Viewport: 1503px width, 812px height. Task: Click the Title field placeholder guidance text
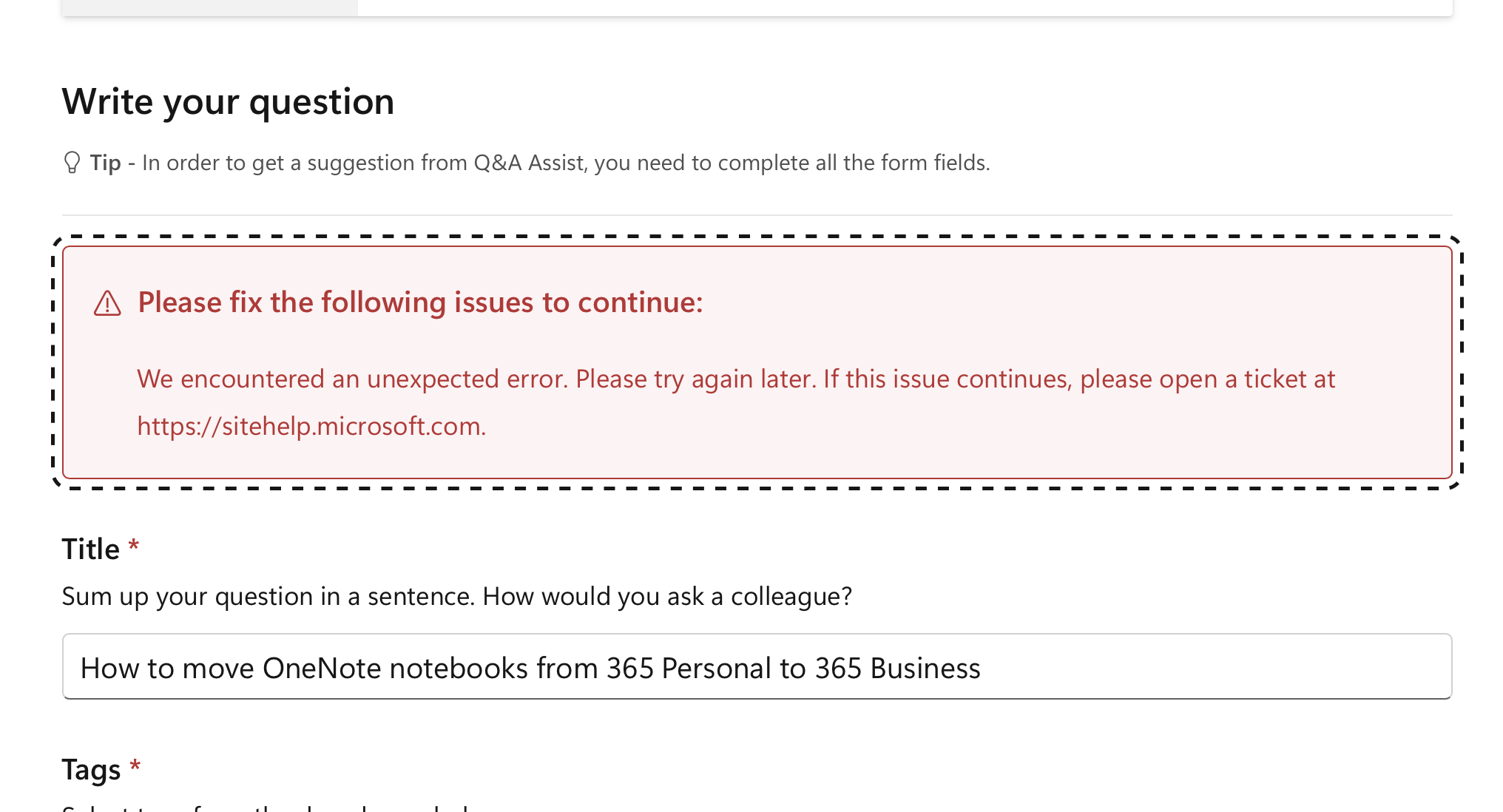tap(456, 596)
